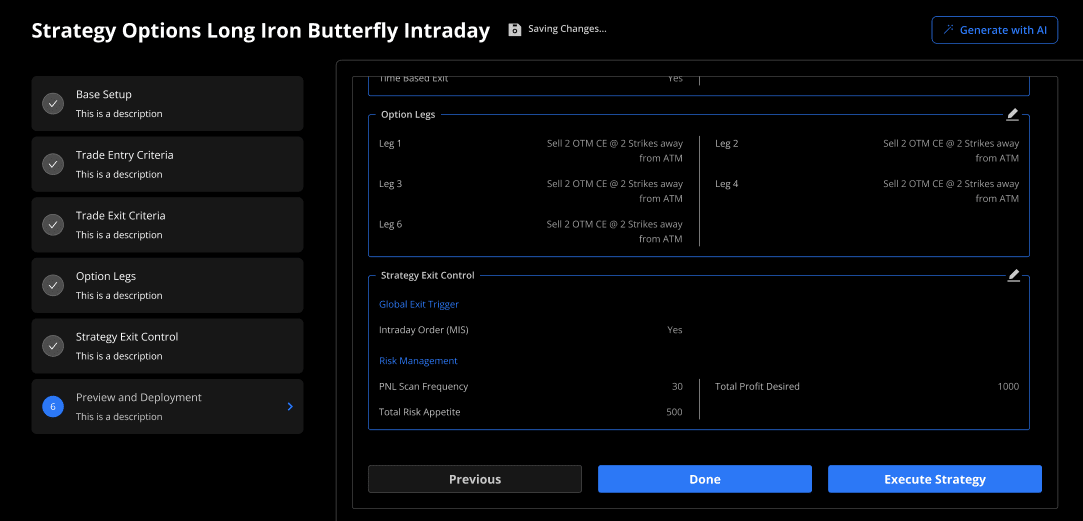Expand Preview and Deployment chevron arrow
This screenshot has width=1083, height=521.
click(290, 406)
